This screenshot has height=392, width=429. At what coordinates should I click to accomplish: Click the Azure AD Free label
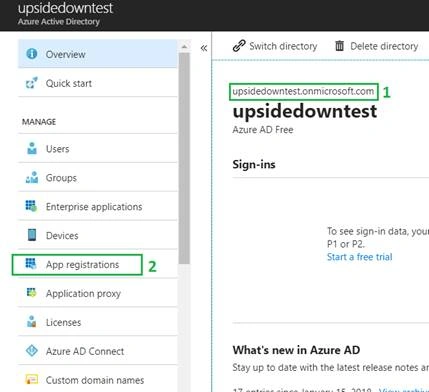pos(263,129)
